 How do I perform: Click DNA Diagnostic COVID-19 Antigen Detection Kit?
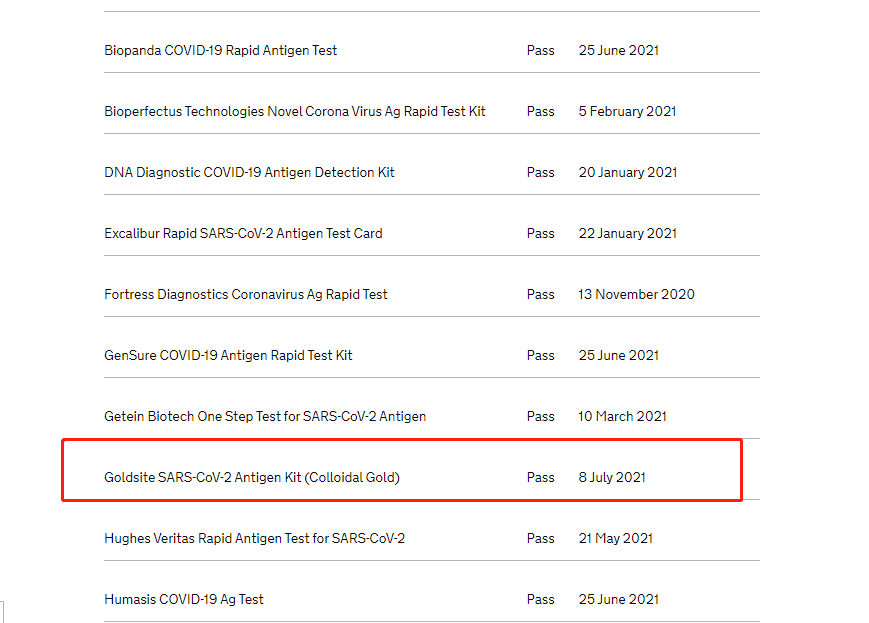coord(249,172)
